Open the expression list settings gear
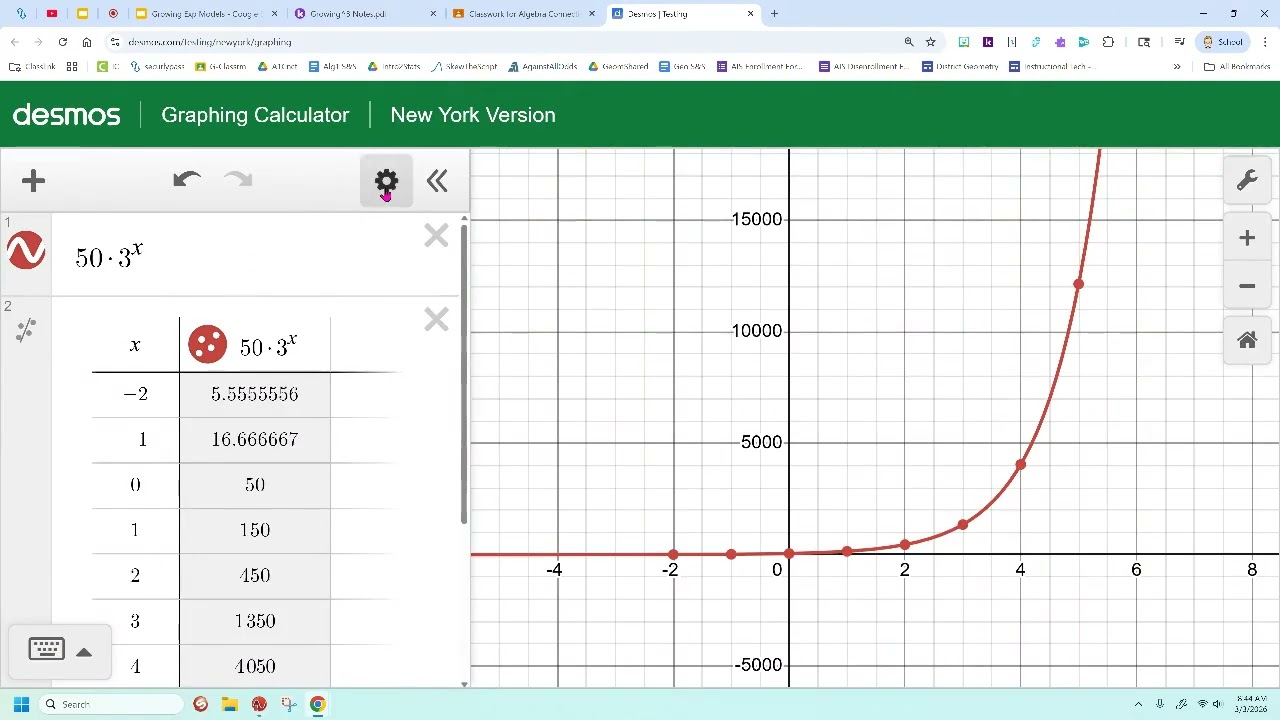The height and width of the screenshot is (720, 1280). click(x=386, y=181)
